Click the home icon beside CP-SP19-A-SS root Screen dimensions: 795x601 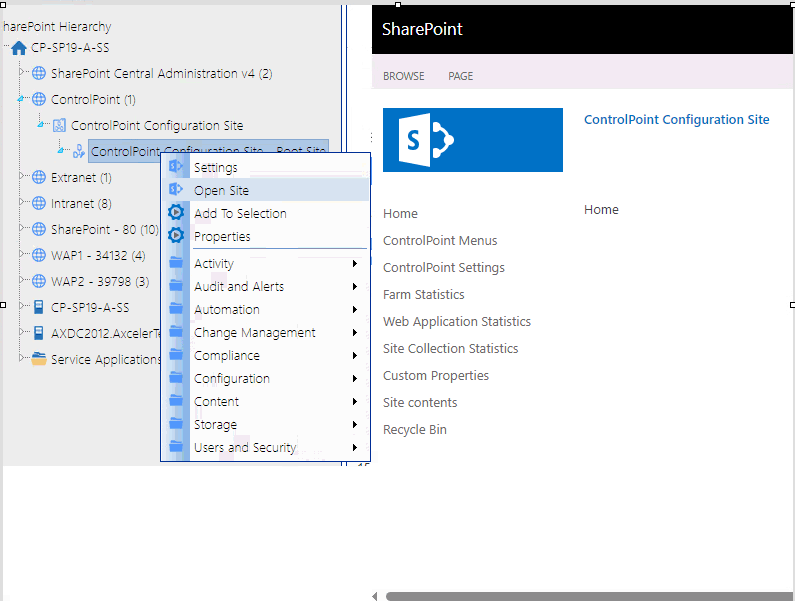(x=19, y=48)
